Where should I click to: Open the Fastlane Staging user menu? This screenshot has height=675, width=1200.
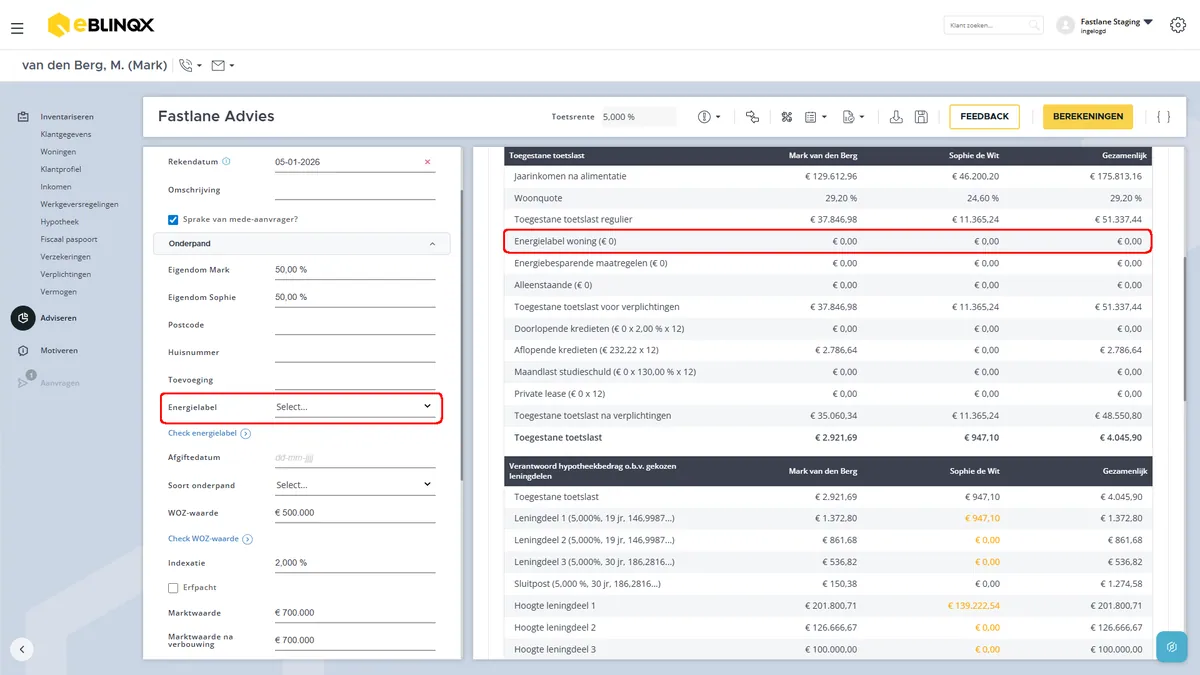(x=1116, y=25)
